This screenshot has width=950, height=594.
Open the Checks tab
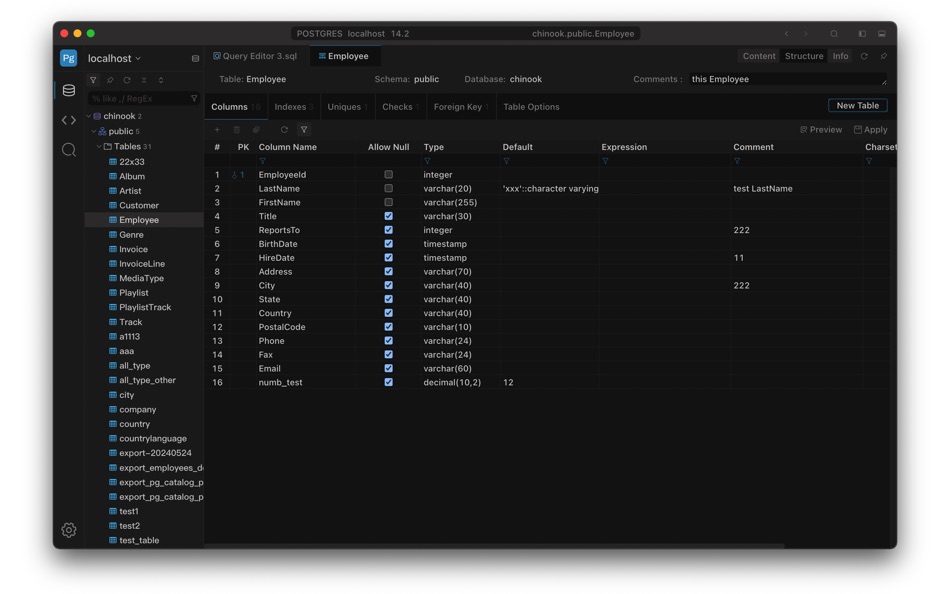[x=400, y=107]
